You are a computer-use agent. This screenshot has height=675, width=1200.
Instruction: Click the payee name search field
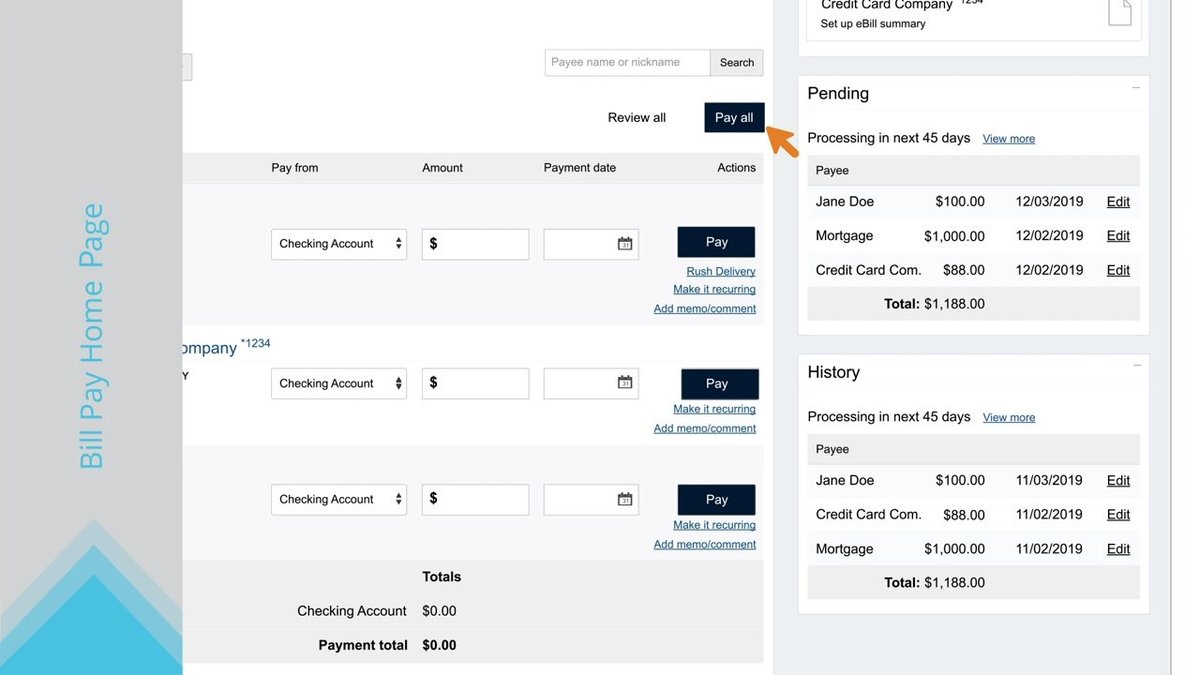[625, 62]
